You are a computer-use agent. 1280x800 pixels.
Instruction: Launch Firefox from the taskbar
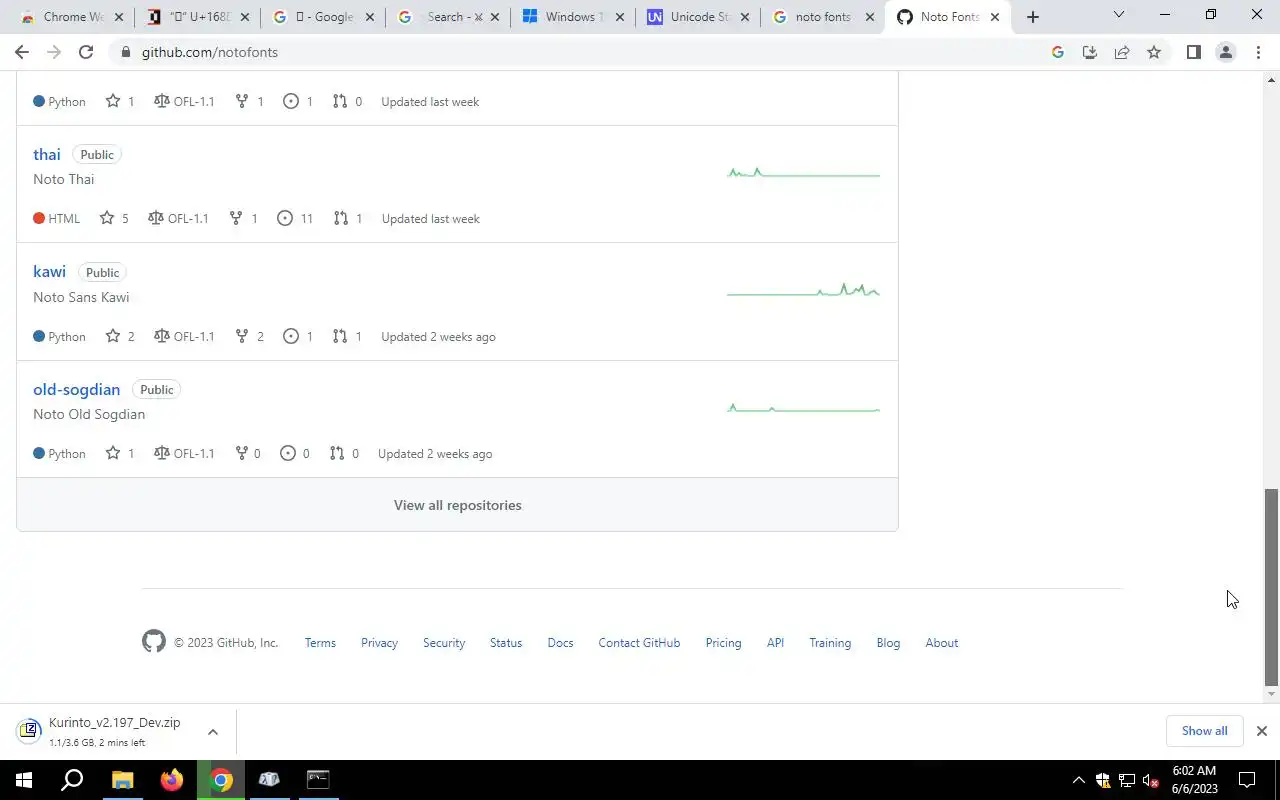(172, 780)
